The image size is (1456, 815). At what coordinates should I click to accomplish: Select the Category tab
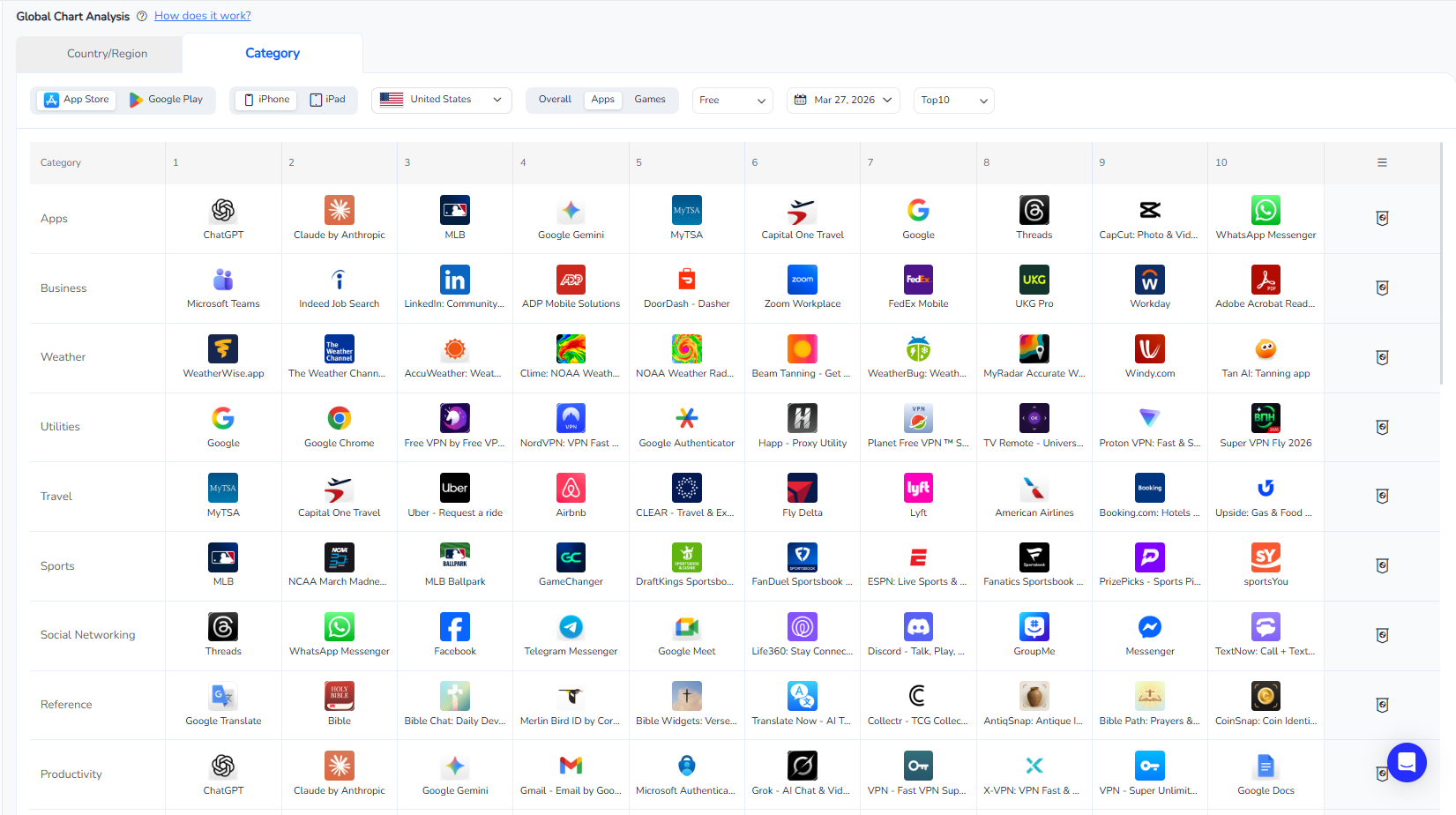(x=272, y=53)
